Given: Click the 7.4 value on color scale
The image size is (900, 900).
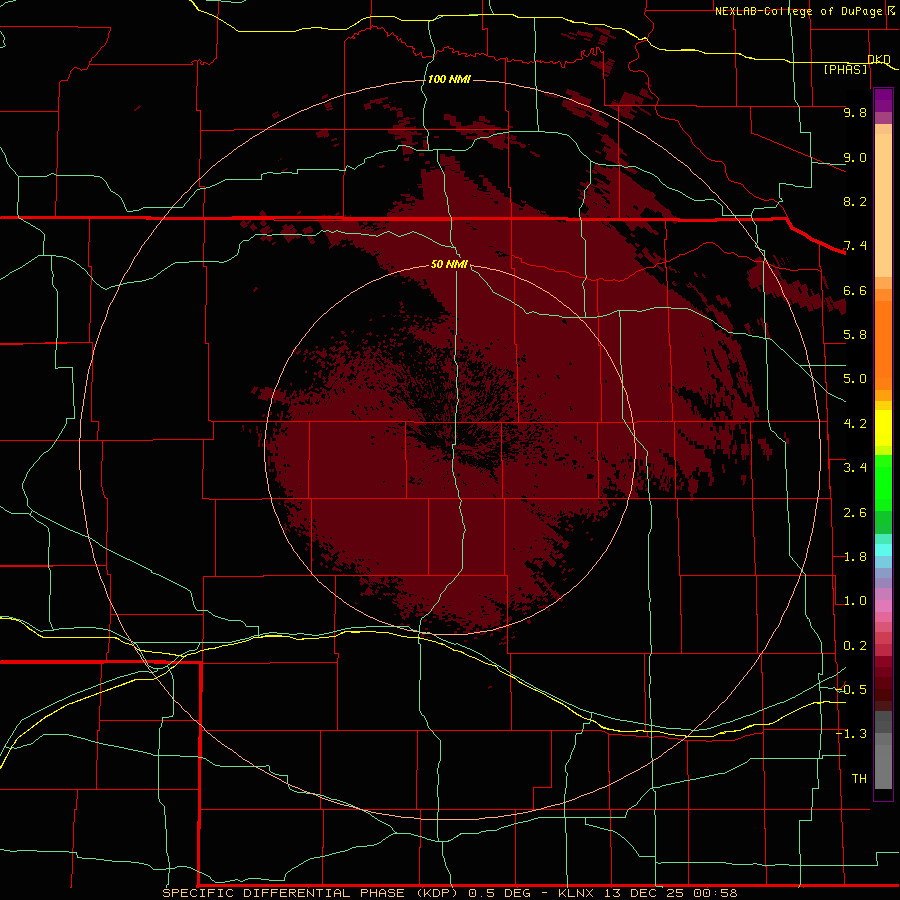Looking at the screenshot, I should (855, 246).
